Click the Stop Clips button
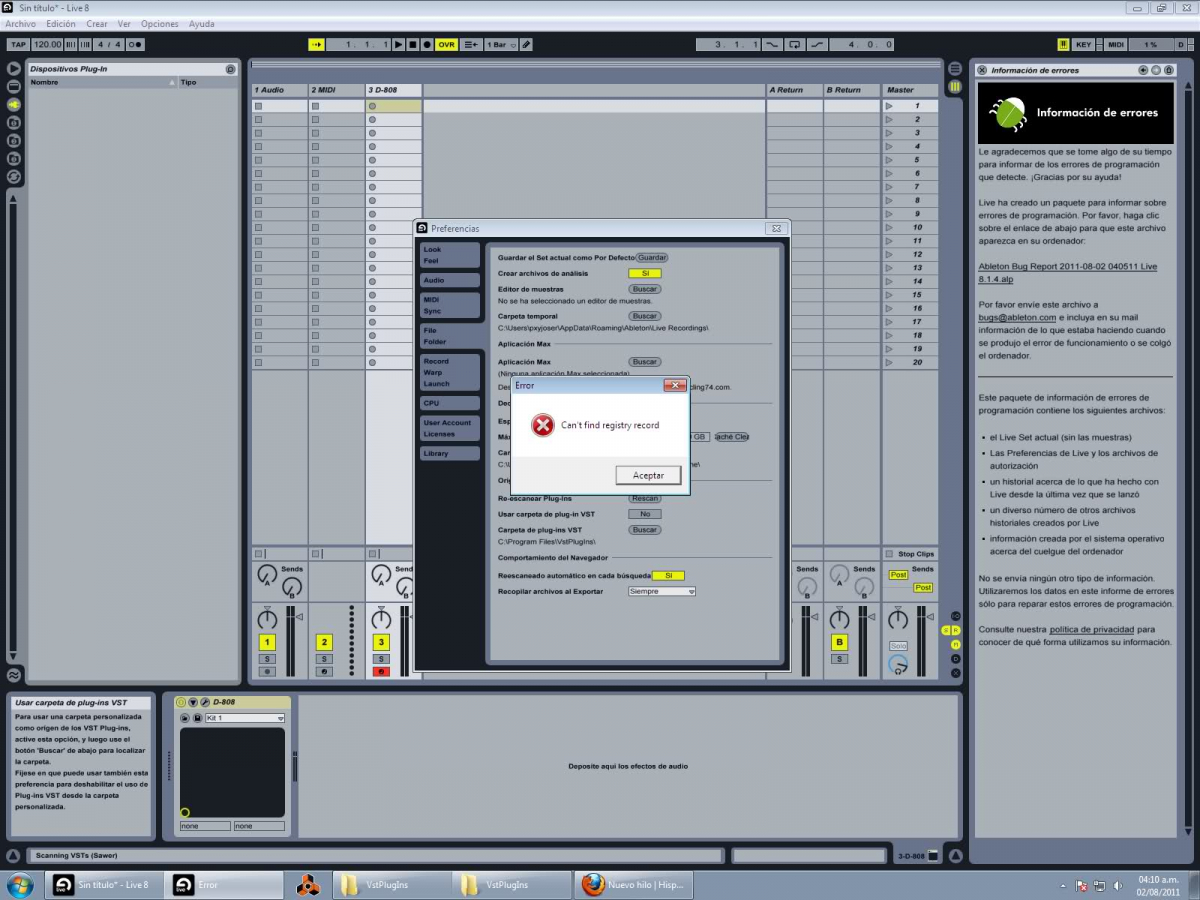Viewport: 1200px width, 900px height. (910, 554)
